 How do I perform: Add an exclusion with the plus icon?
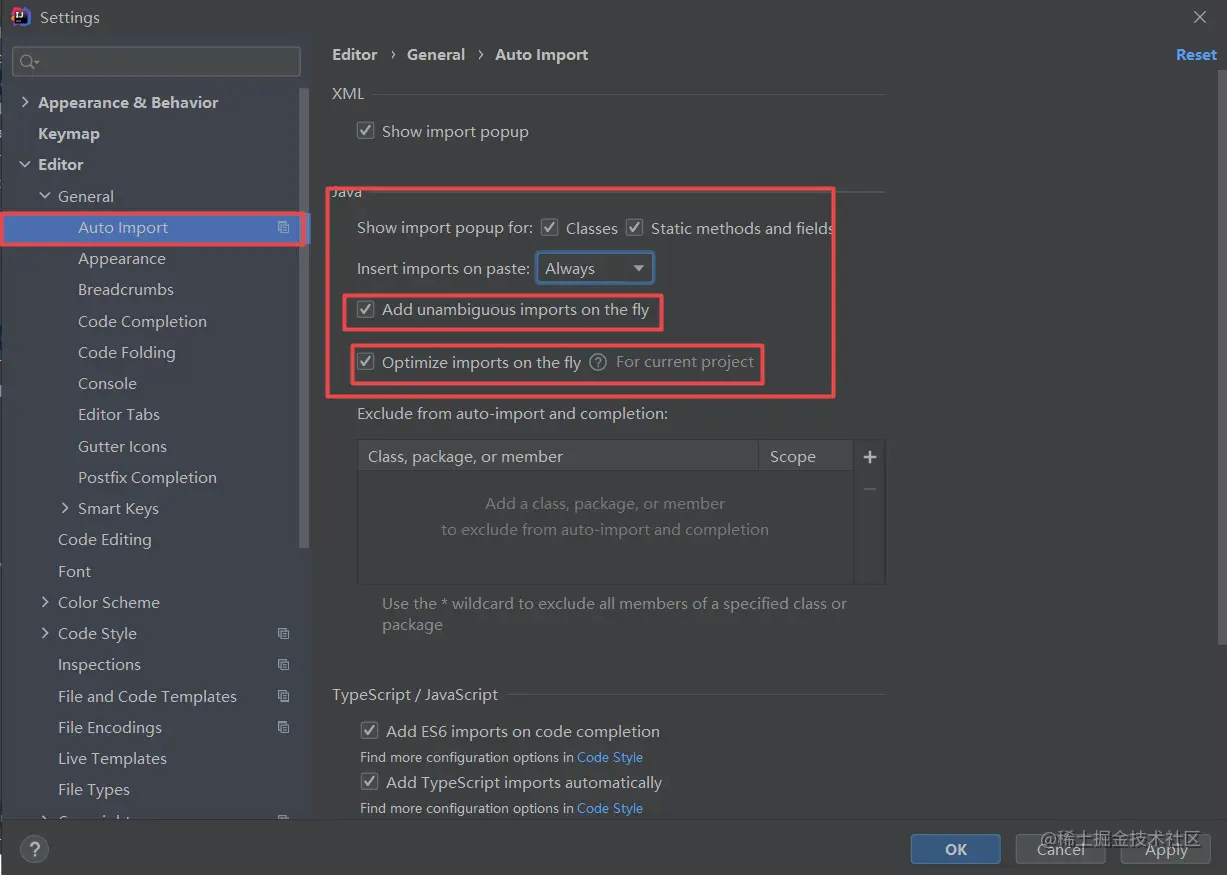pyautogui.click(x=870, y=457)
